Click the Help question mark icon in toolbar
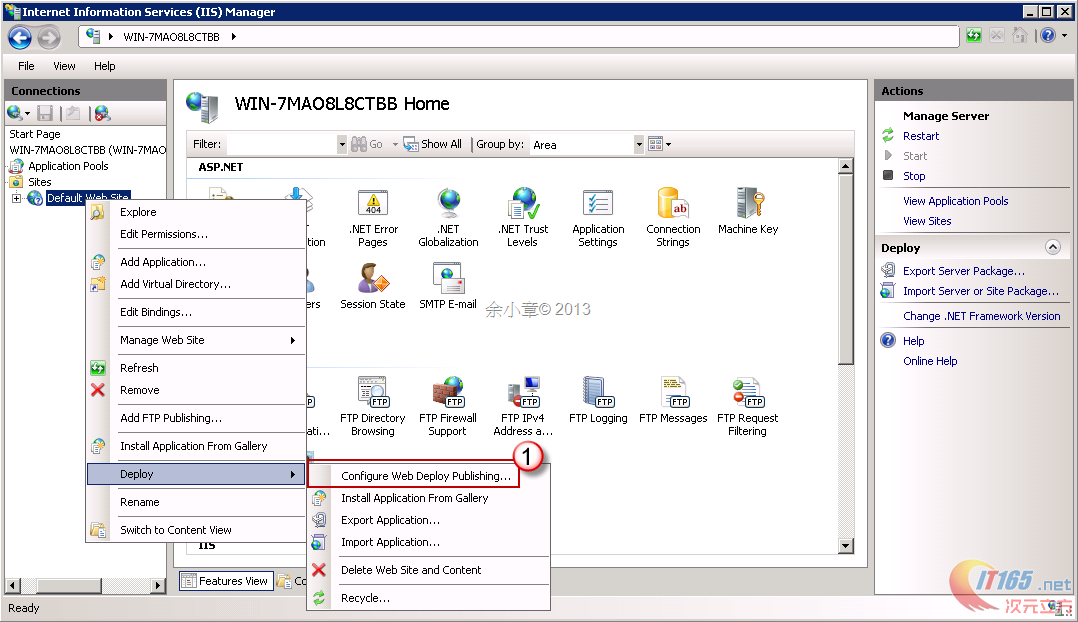The image size is (1078, 622). tap(1048, 36)
